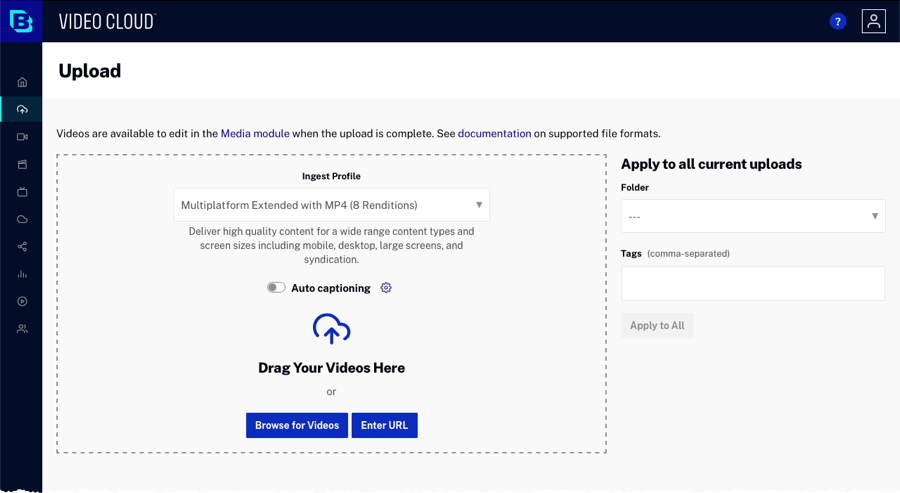900x493 pixels.
Task: Click the Tags input field
Action: pyautogui.click(x=752, y=284)
